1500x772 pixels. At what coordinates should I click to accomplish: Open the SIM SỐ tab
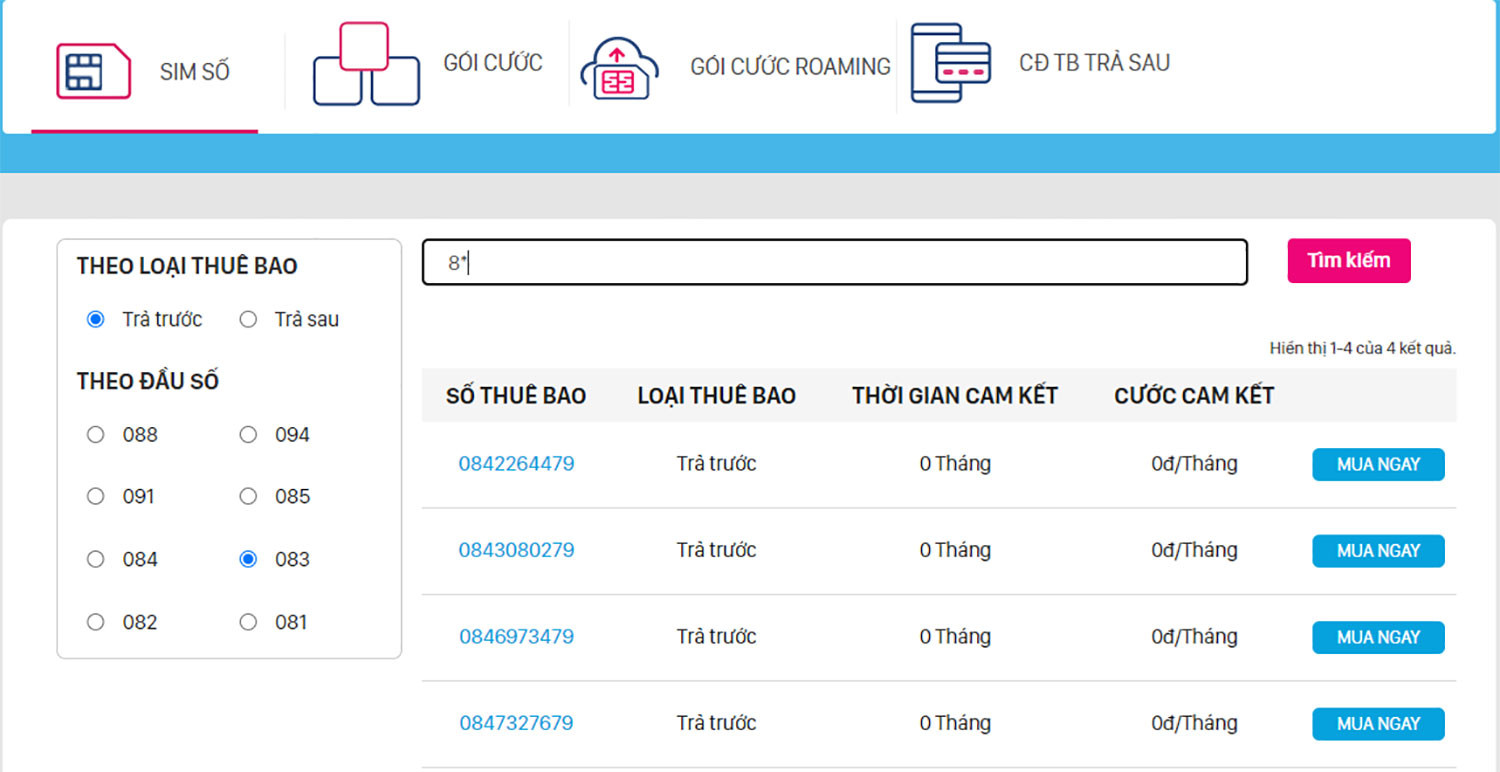tap(195, 72)
